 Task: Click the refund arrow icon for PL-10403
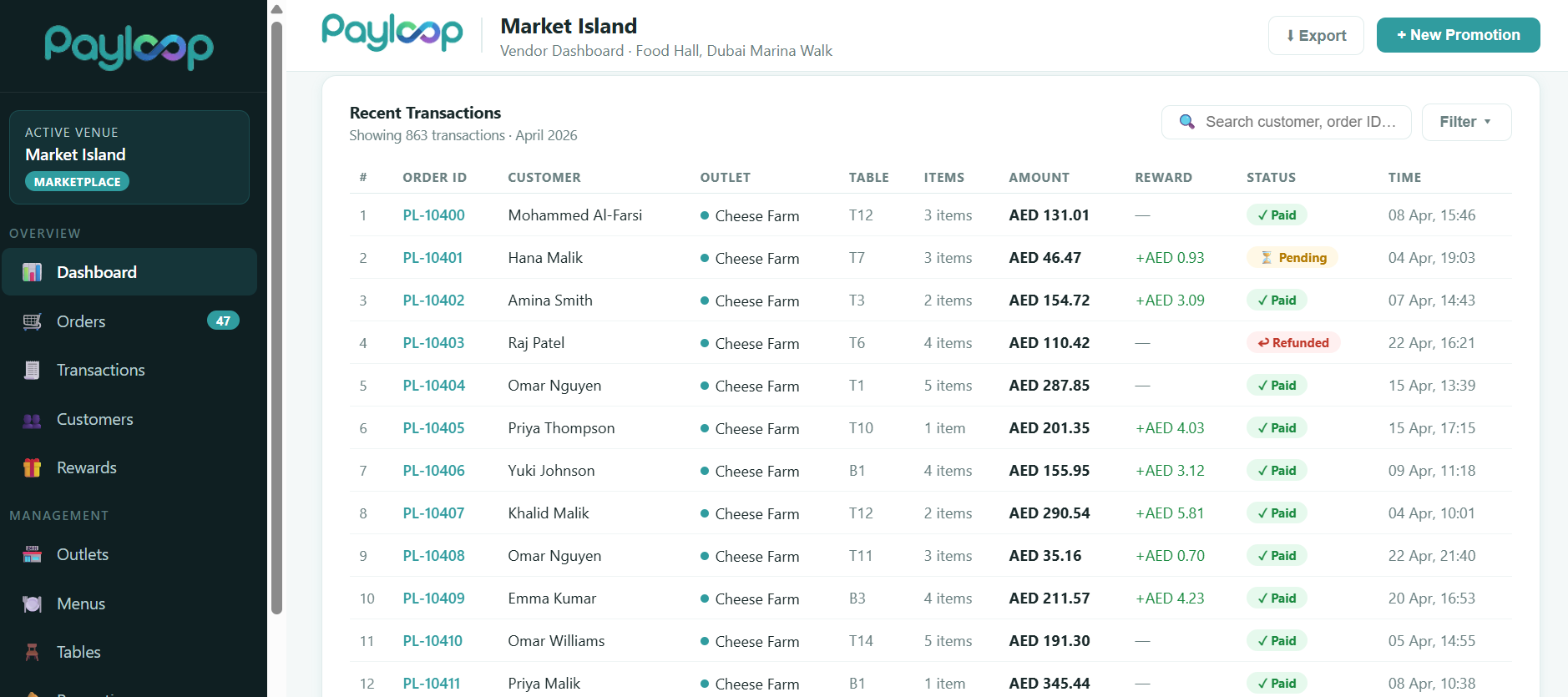click(x=1263, y=342)
